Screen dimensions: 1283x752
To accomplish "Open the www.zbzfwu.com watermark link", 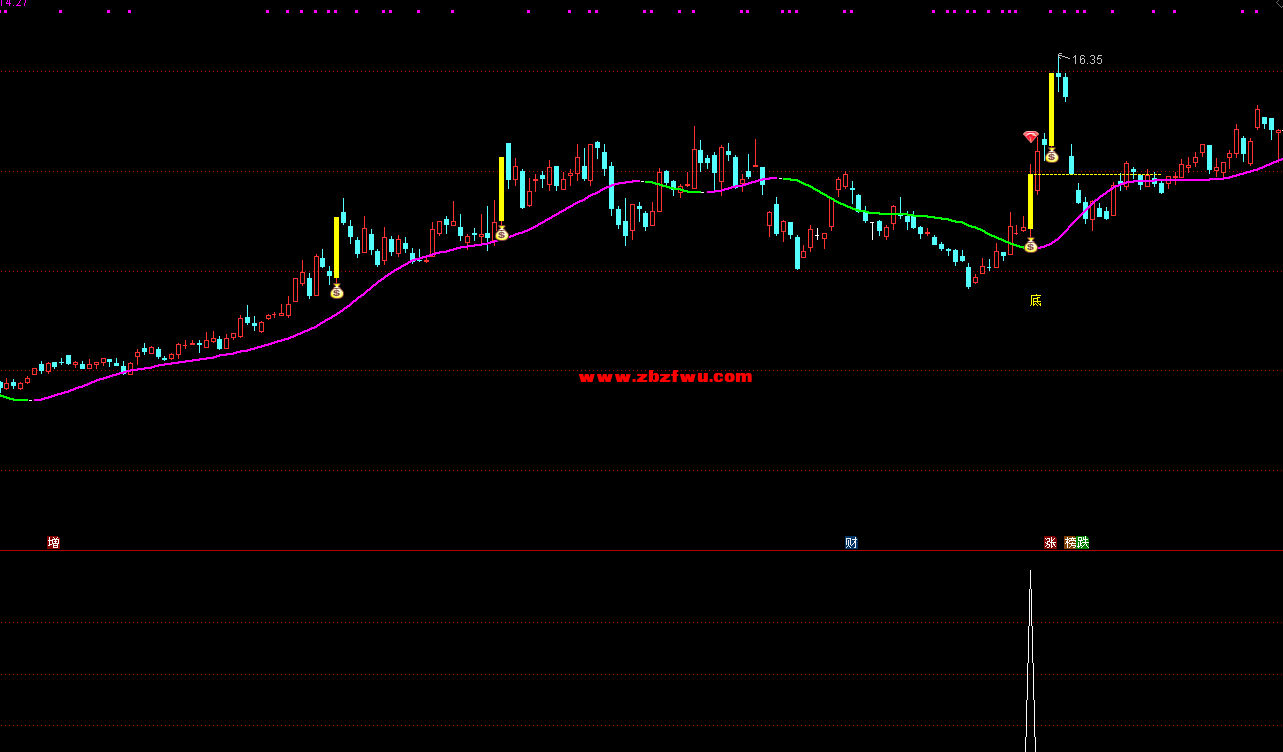I will (665, 377).
